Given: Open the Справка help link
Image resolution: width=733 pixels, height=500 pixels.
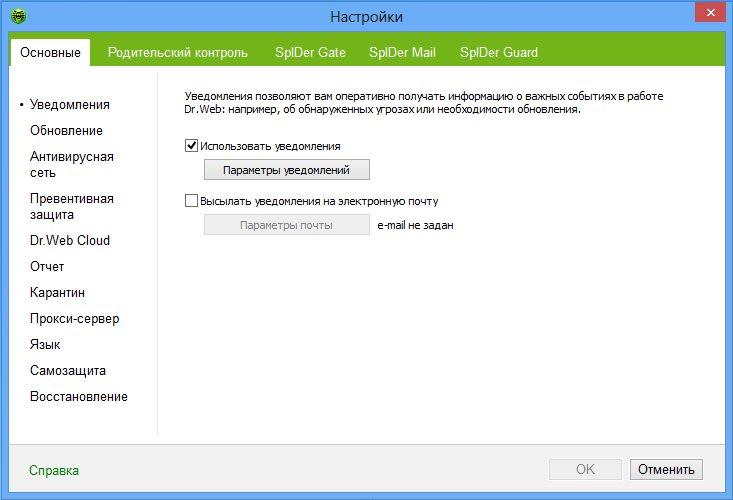Looking at the screenshot, I should 54,470.
